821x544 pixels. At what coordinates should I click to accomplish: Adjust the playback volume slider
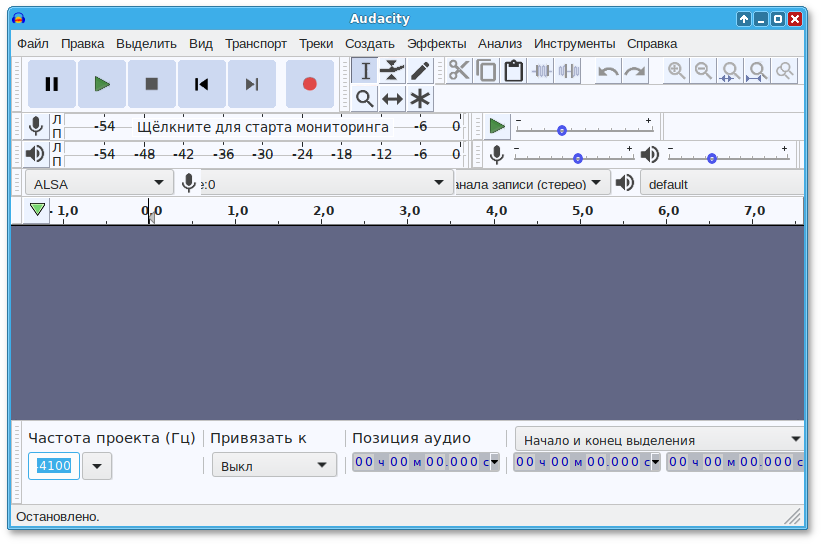click(x=728, y=157)
